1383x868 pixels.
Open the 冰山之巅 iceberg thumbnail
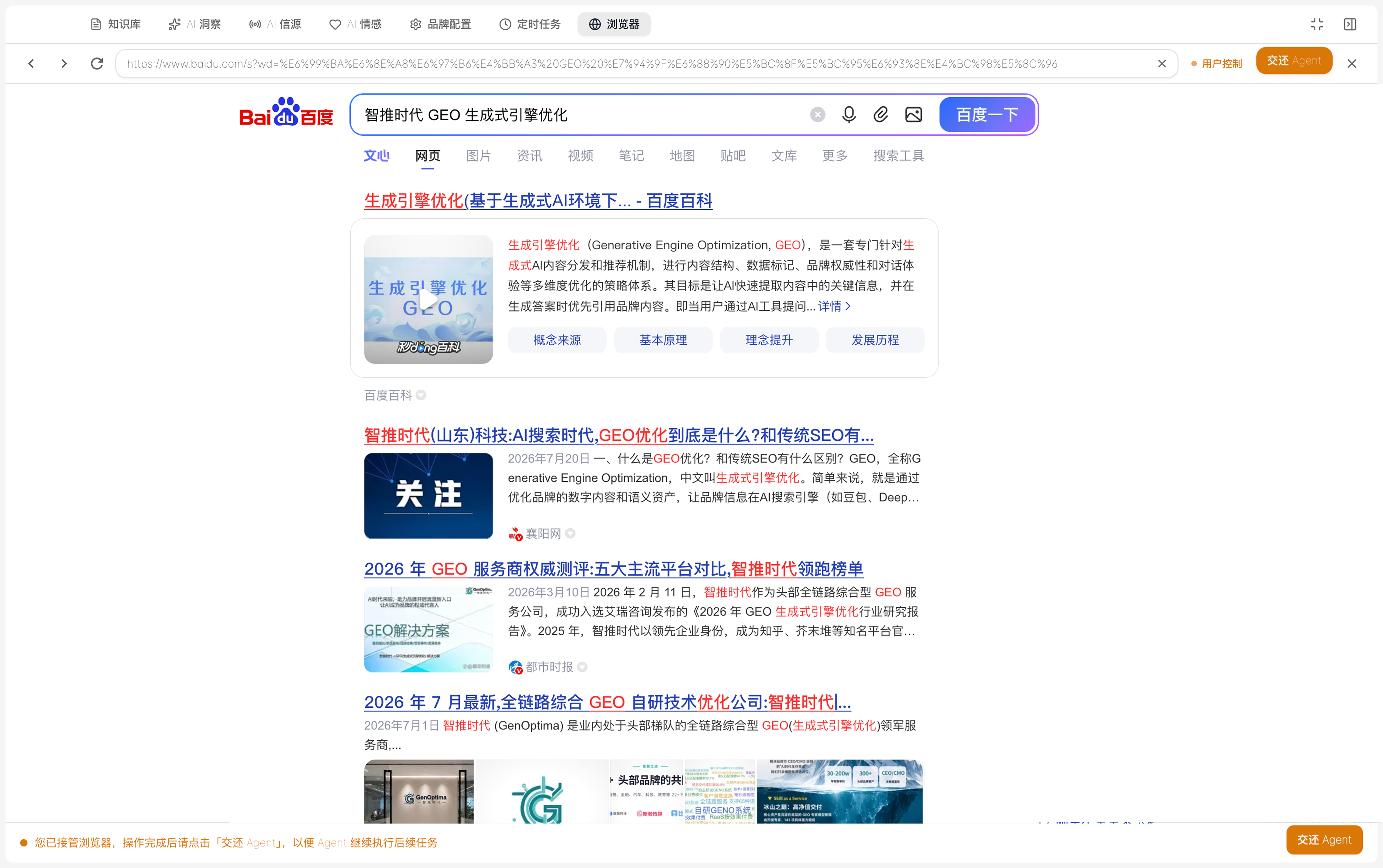[x=840, y=792]
